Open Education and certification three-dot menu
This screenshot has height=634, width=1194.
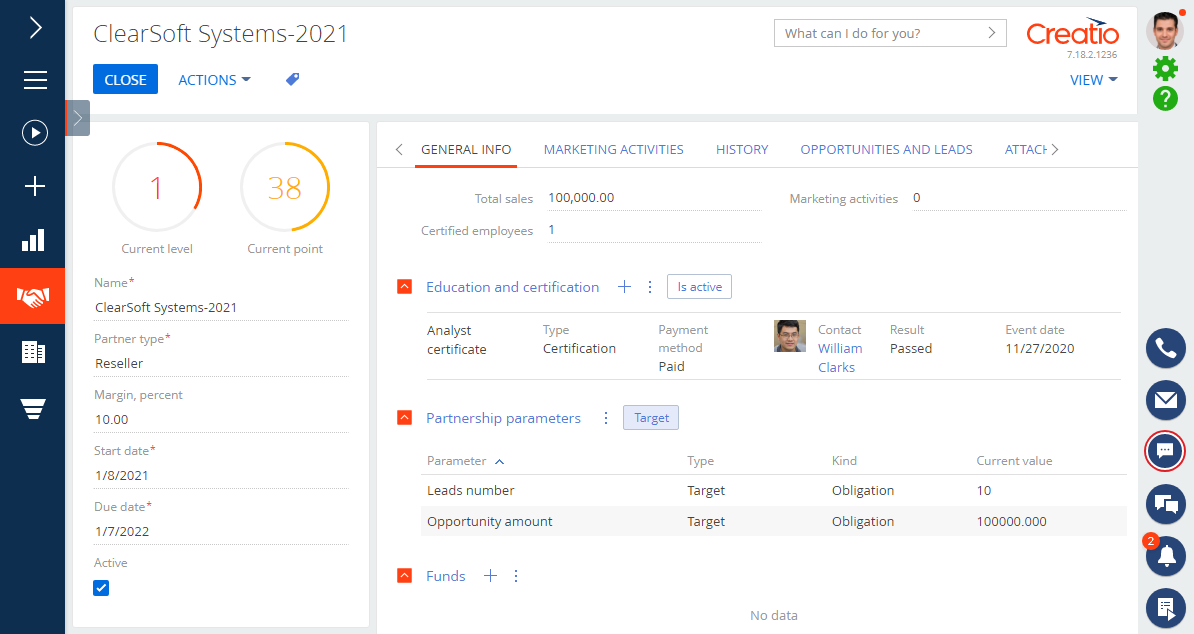pyautogui.click(x=650, y=286)
